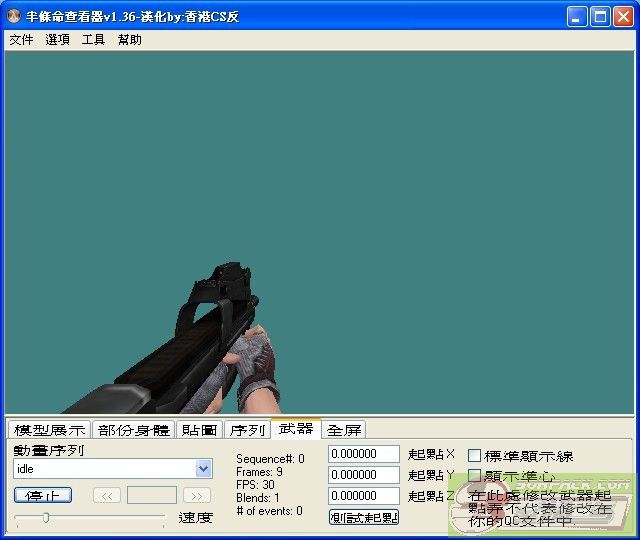The width and height of the screenshot is (640, 540).
Task: Click the 測試起點 test origin button
Action: [364, 517]
